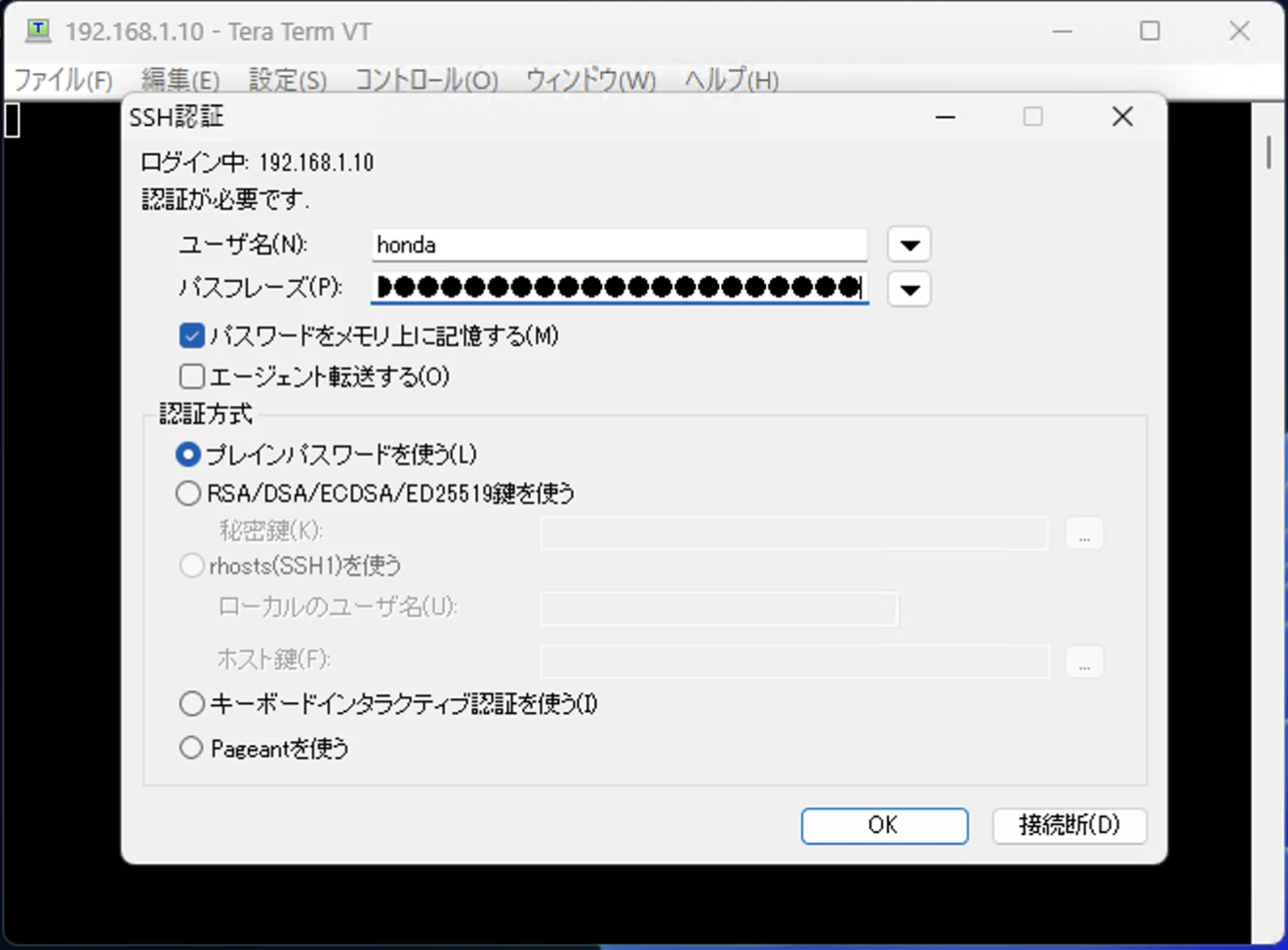1288x950 pixels.
Task: Click the honda username field
Action: 619,245
